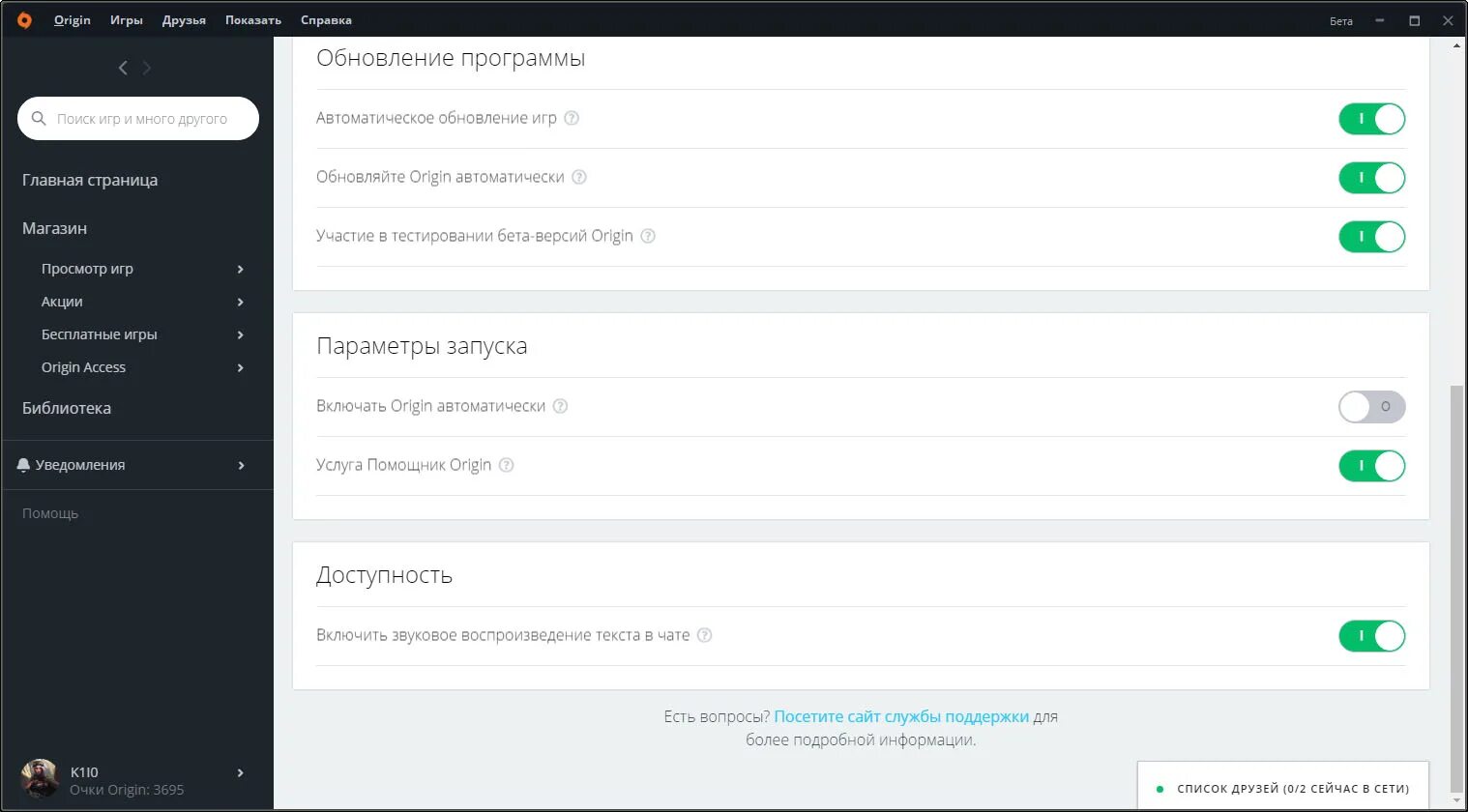Open the Показать menu

pyautogui.click(x=253, y=19)
